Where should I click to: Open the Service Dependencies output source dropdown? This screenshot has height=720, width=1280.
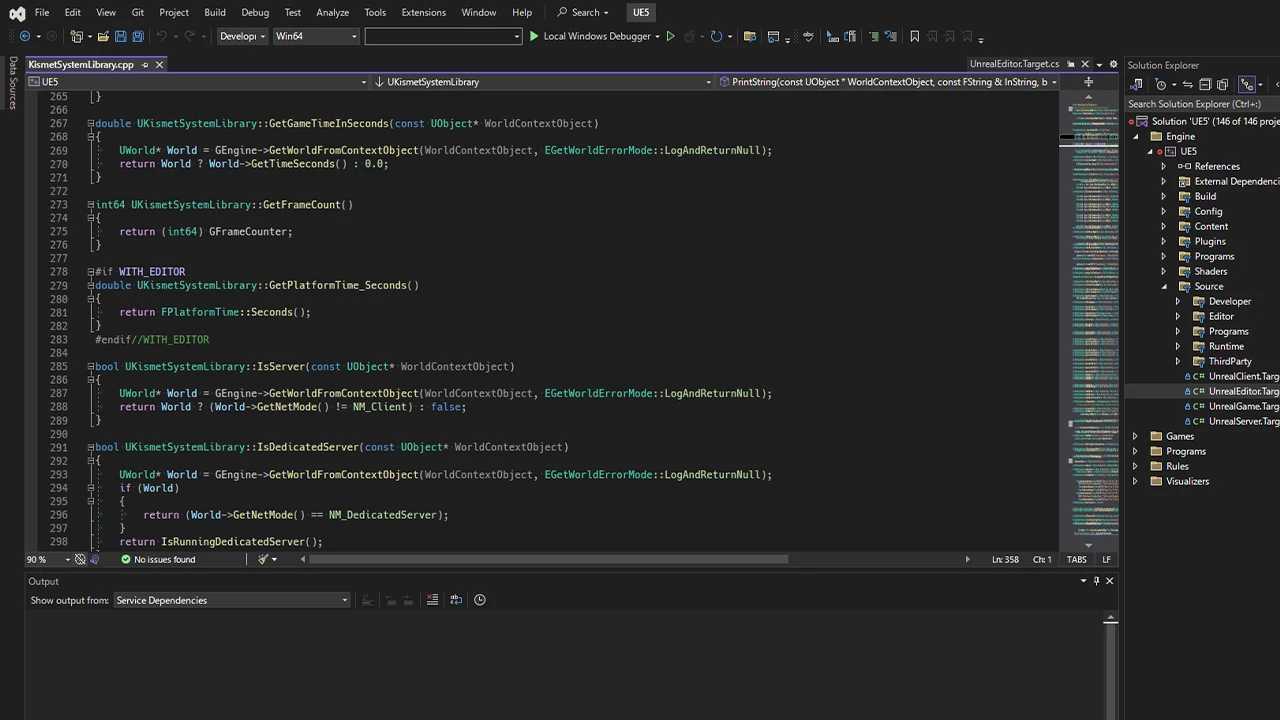coord(231,601)
